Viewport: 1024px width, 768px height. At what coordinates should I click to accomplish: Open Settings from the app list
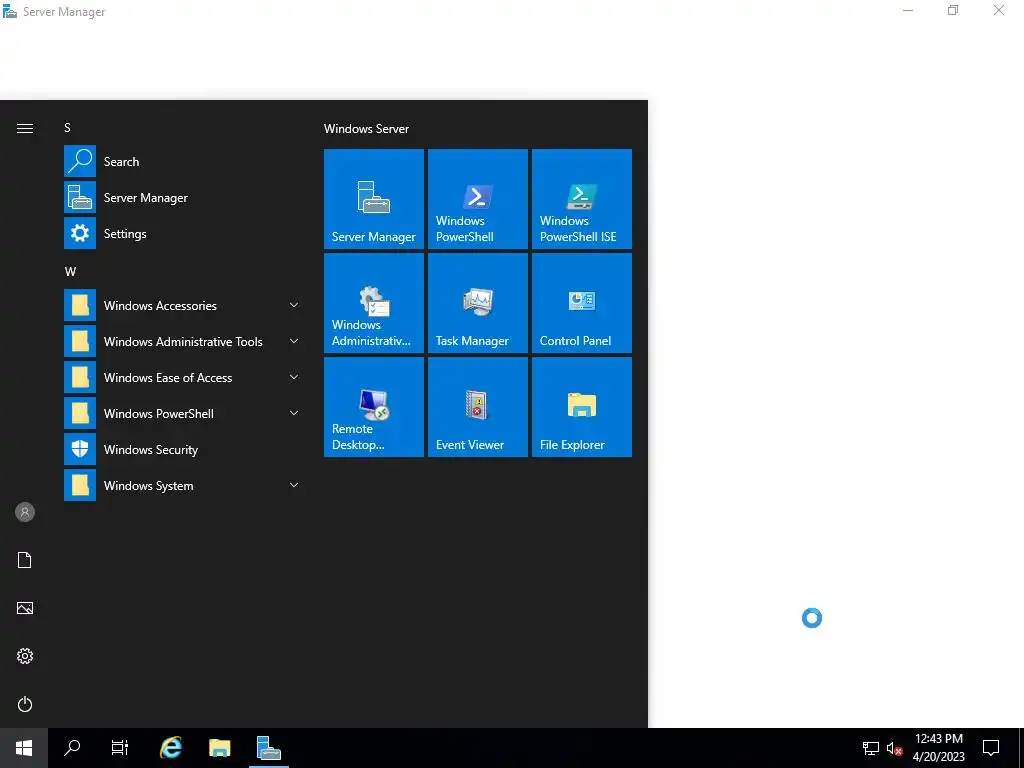(x=183, y=233)
